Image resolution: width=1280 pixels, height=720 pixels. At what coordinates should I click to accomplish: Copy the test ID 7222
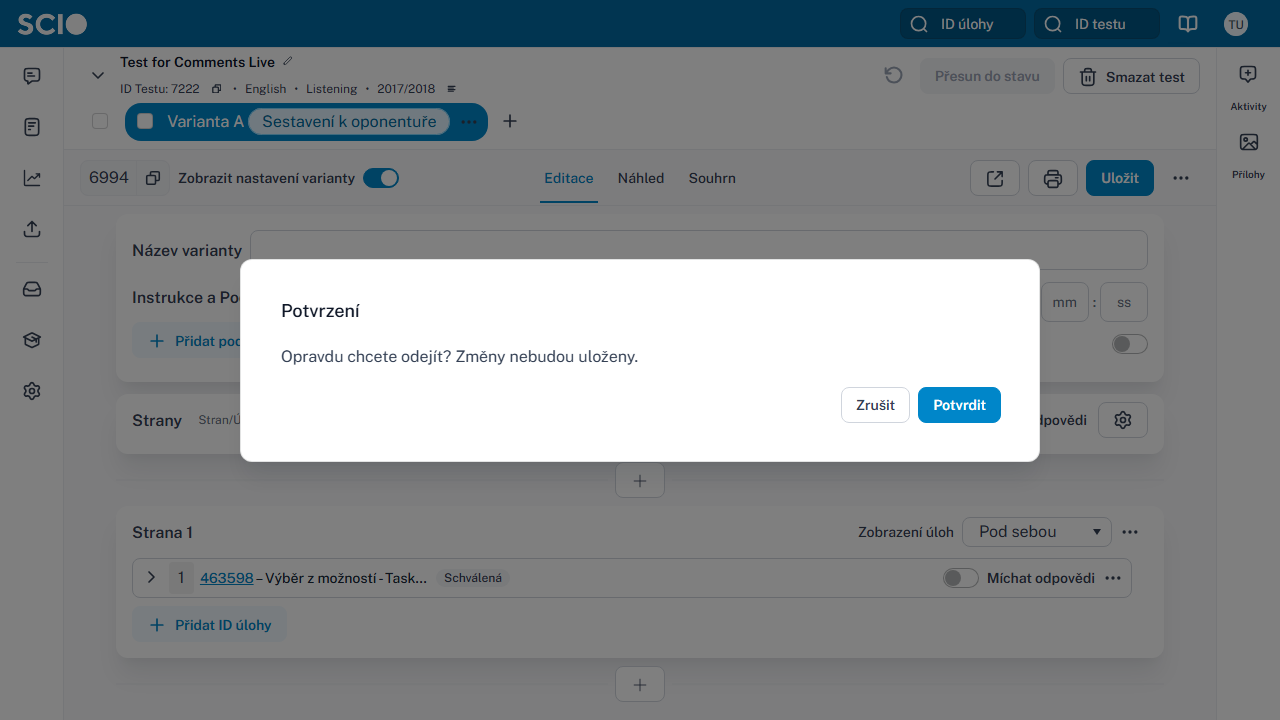coord(217,89)
